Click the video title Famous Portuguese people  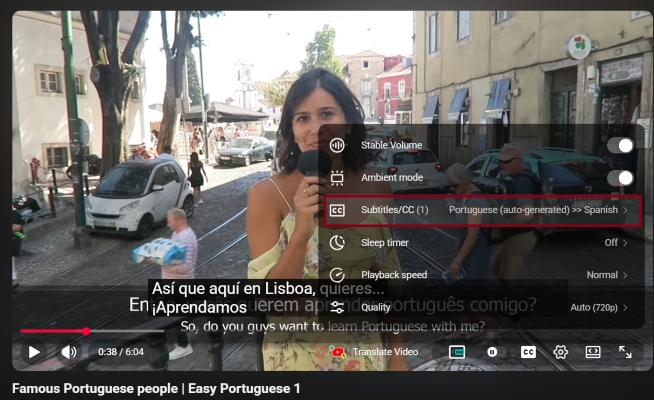point(156,388)
